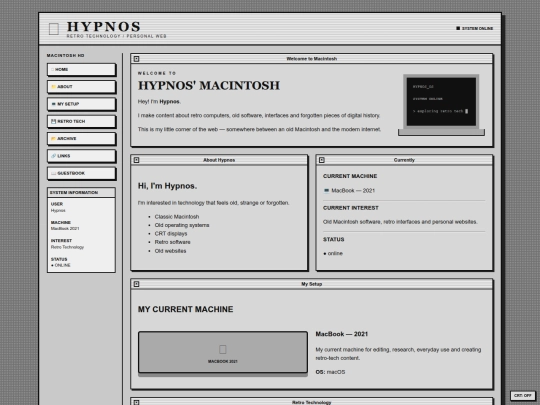Click the list item 'CRT displays'
540x405 pixels.
(171, 233)
